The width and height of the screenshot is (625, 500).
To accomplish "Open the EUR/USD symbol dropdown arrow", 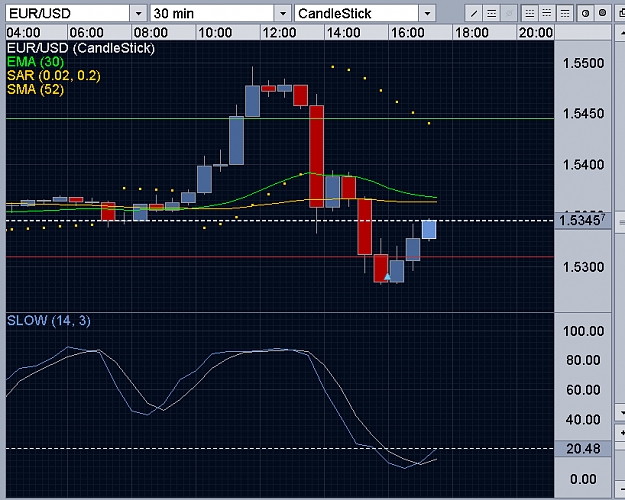I will click(x=138, y=14).
